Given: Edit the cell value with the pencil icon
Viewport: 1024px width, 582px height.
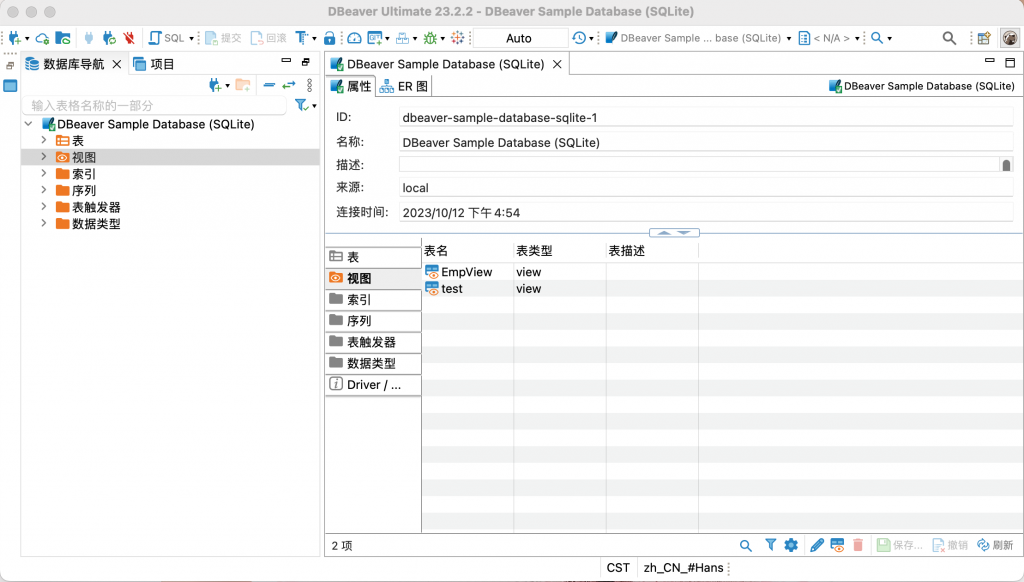Looking at the screenshot, I should click(816, 545).
